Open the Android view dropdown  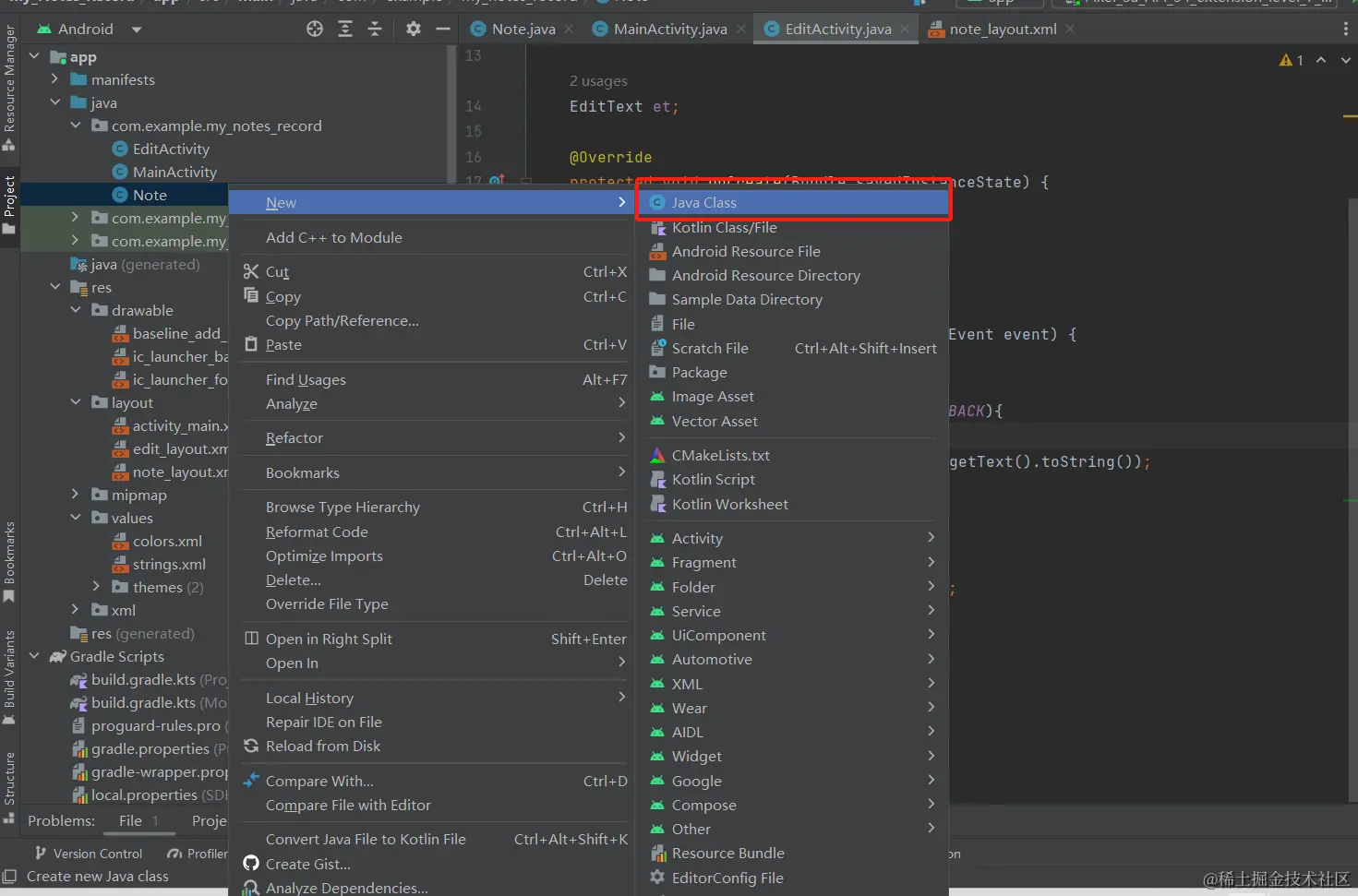tap(137, 30)
